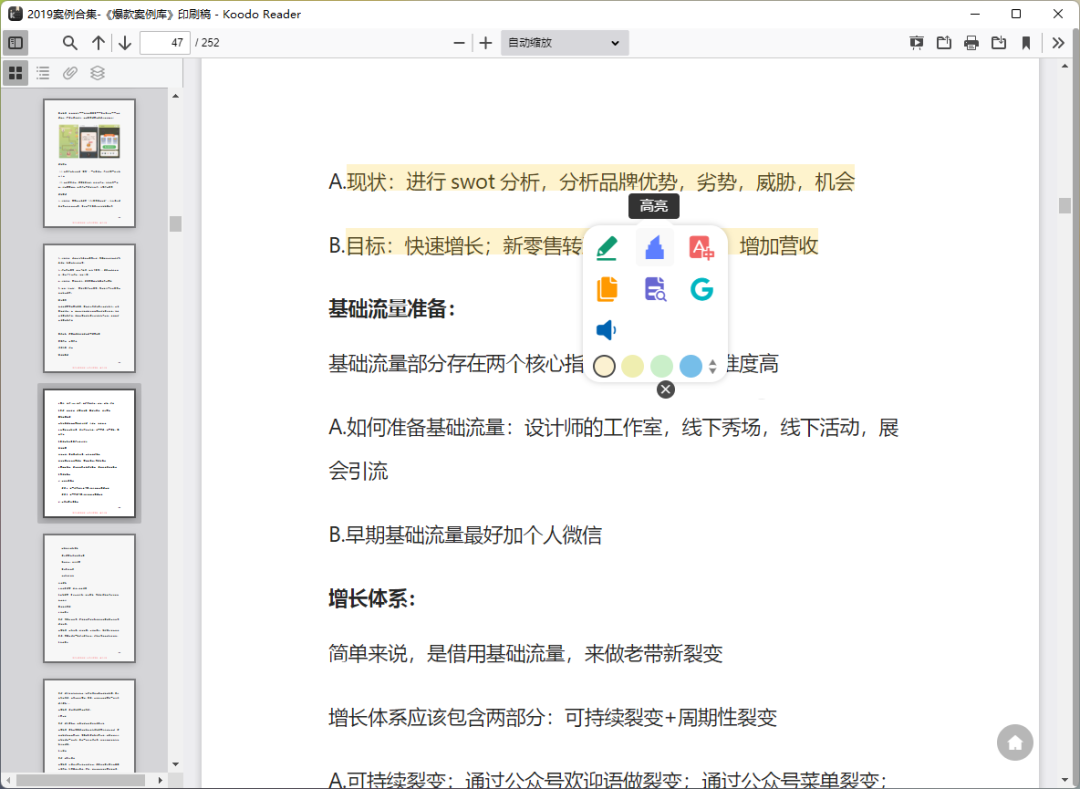
Task: Activate the blue highlight tool
Action: pos(654,248)
